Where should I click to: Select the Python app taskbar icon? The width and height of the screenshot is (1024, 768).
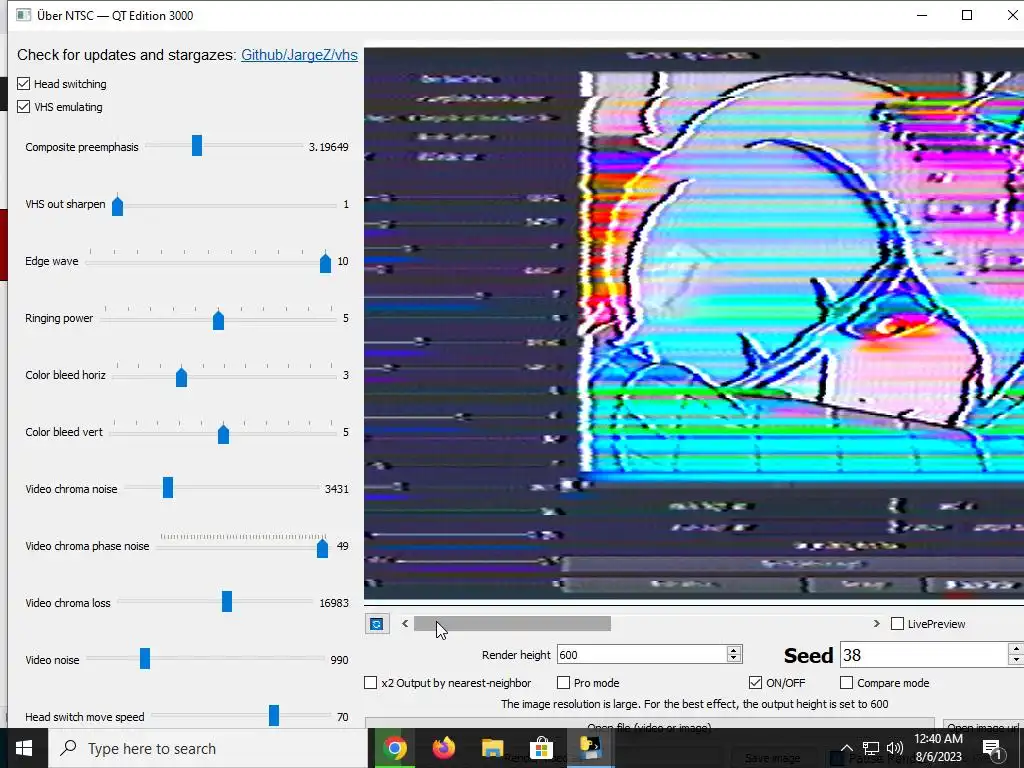590,748
